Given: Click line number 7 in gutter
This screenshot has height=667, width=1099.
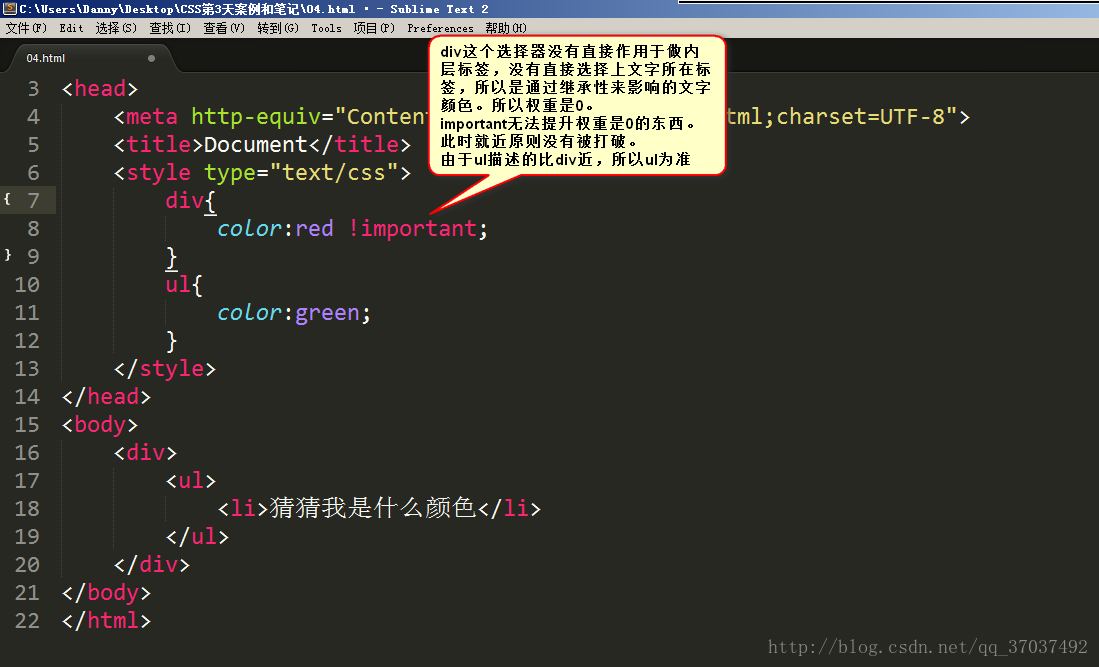Looking at the screenshot, I should click(34, 201).
